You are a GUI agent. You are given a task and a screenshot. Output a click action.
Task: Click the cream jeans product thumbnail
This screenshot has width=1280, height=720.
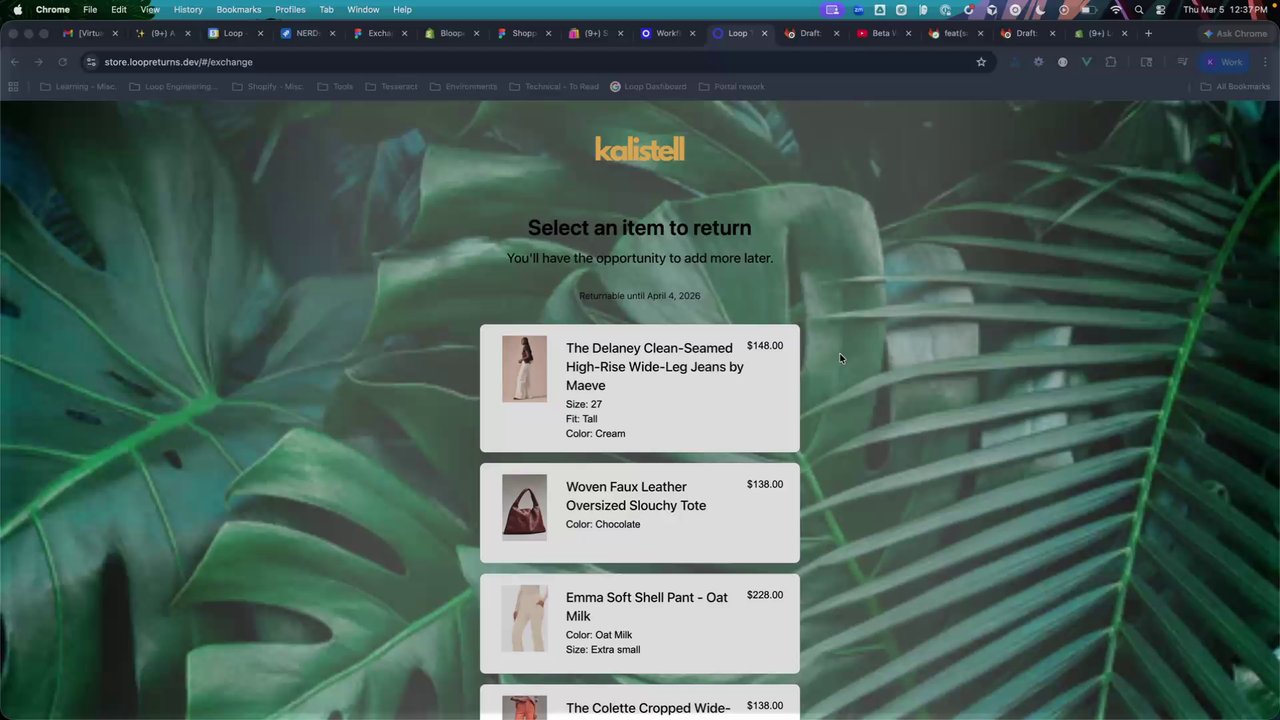click(x=524, y=369)
